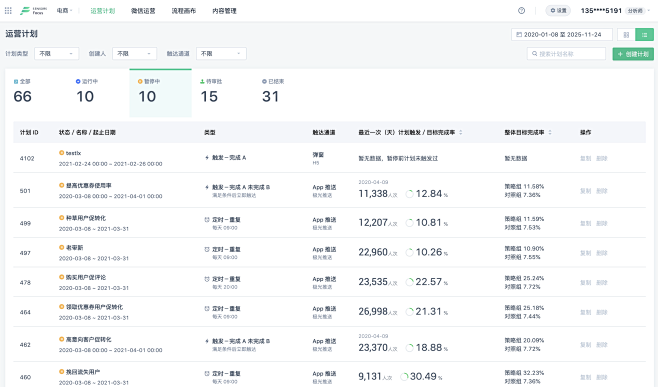Expand account menu next to 135****5191
The width and height of the screenshot is (658, 387).
click(x=649, y=11)
